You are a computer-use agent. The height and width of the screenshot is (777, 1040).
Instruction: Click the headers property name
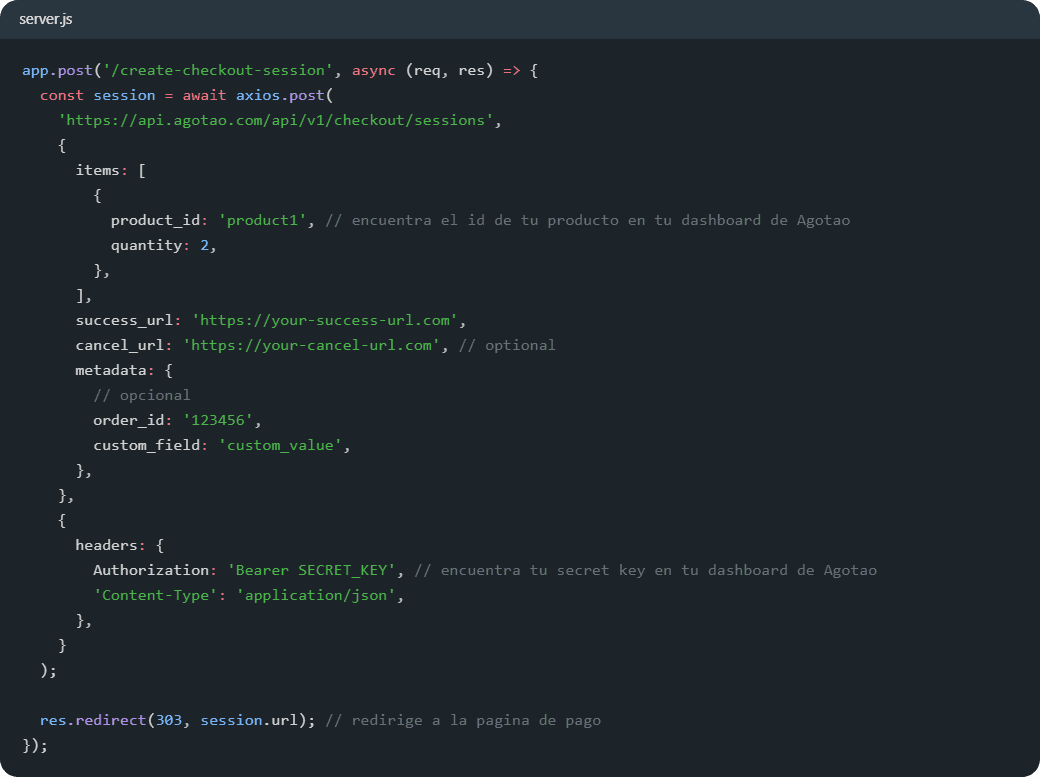coord(106,545)
